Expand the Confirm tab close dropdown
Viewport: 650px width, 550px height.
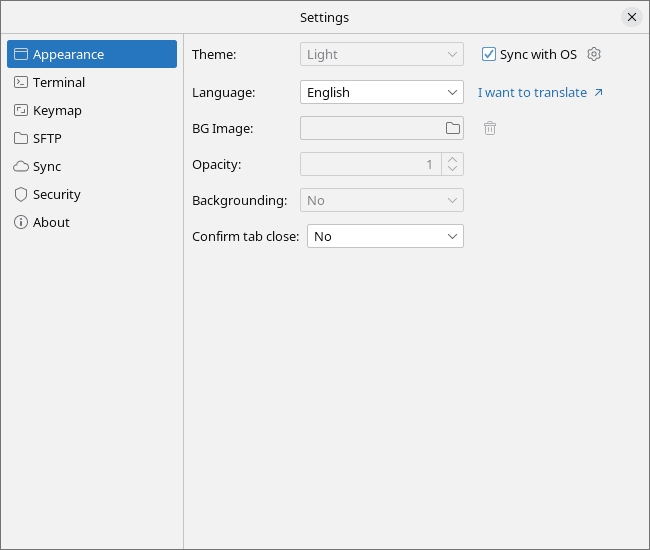(x=385, y=236)
